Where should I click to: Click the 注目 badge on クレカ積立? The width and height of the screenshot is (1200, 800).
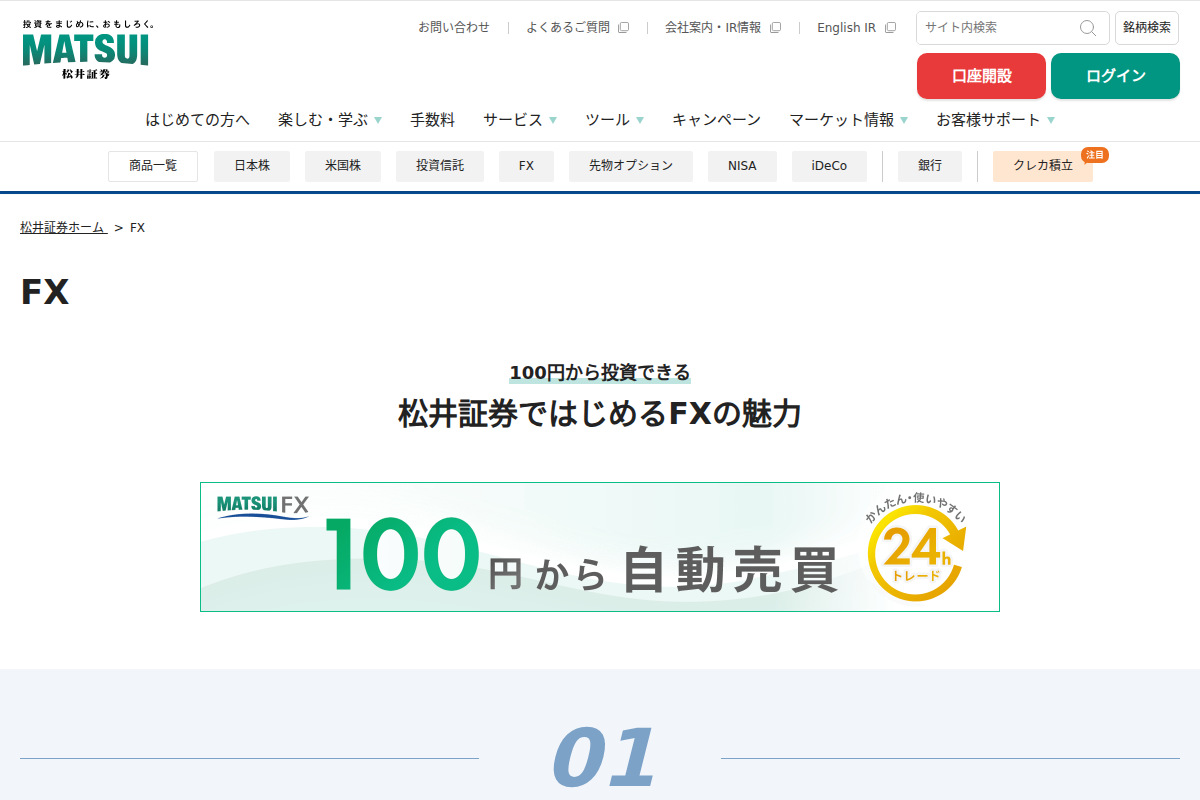click(x=1095, y=154)
